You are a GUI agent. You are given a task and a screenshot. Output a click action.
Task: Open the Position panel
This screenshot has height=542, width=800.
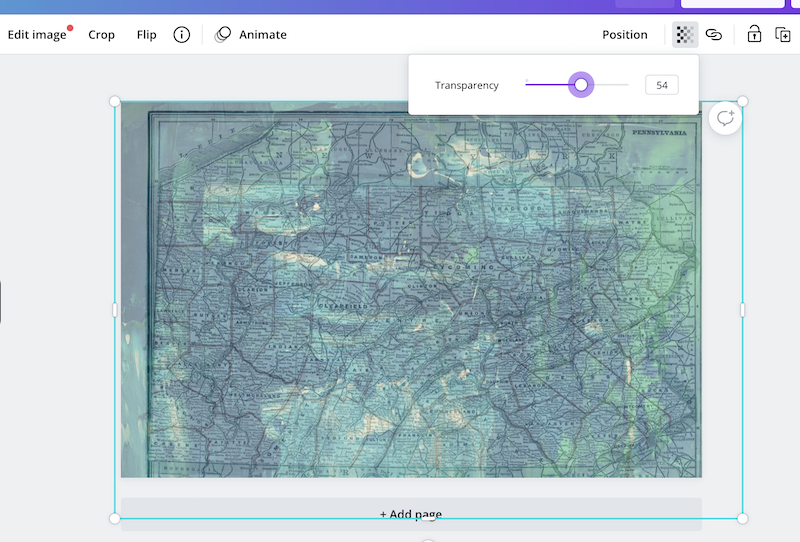[x=624, y=35]
